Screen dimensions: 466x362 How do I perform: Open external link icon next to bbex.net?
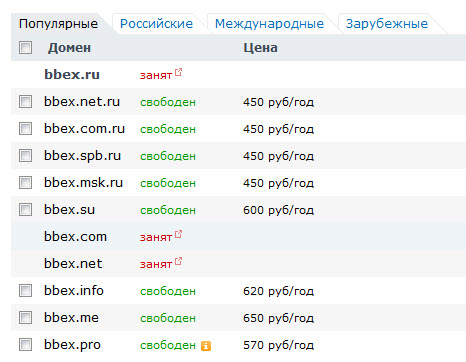pyautogui.click(x=178, y=261)
